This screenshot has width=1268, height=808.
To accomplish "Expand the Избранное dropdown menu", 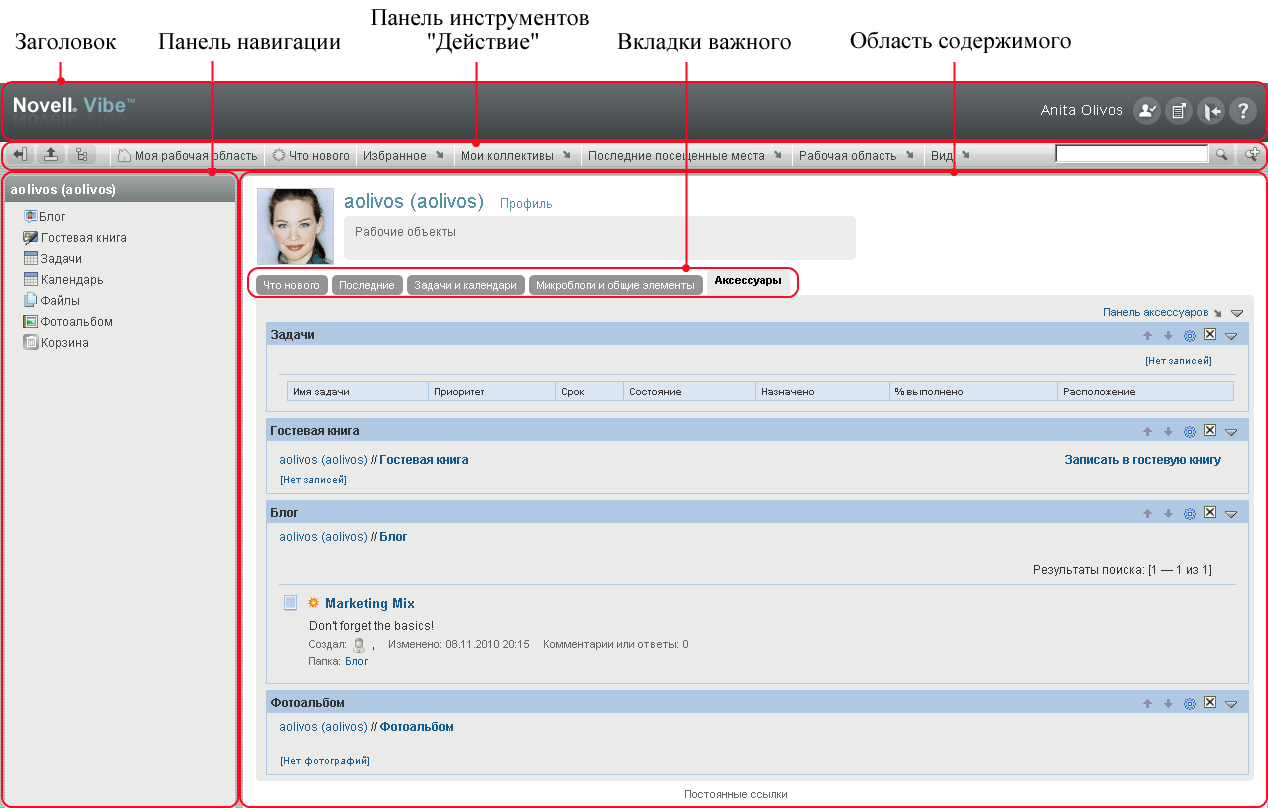I will click(403, 156).
